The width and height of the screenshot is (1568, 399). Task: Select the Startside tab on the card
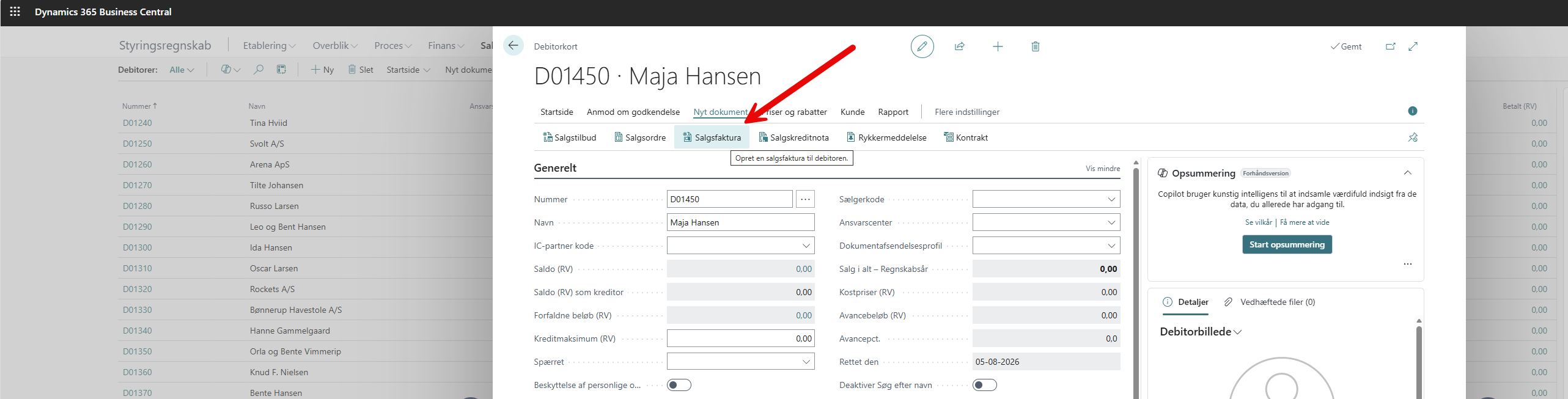[x=557, y=112]
